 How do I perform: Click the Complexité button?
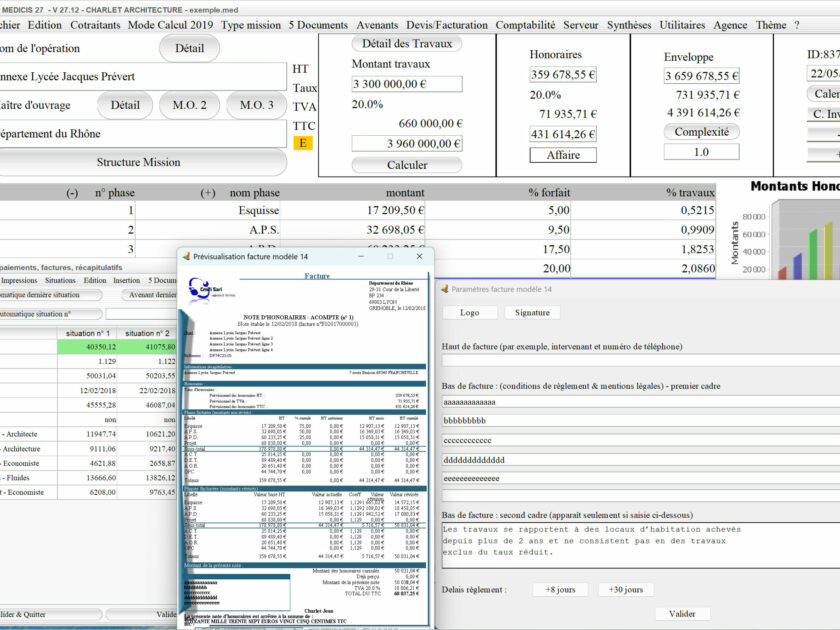click(702, 132)
